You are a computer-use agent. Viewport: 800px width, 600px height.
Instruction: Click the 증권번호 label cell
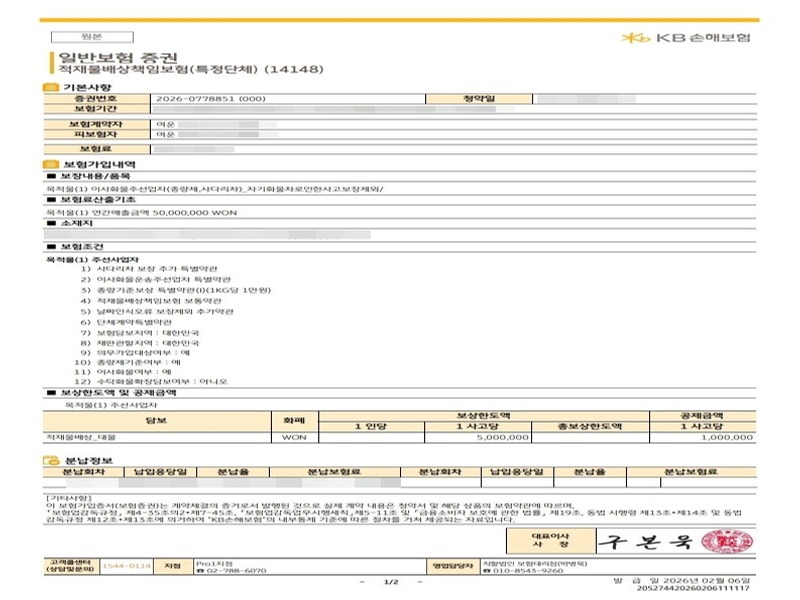tap(97, 98)
